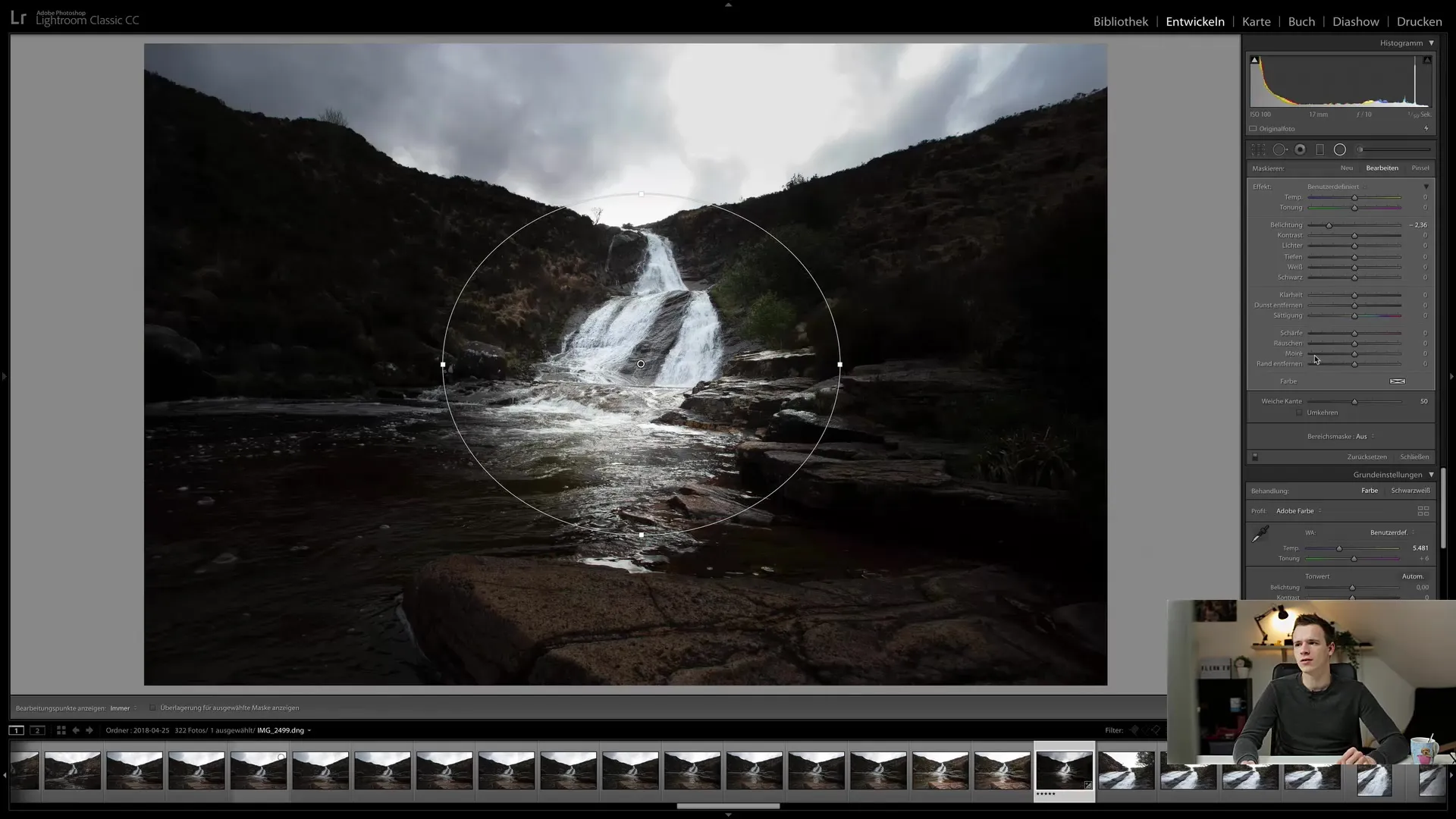The height and width of the screenshot is (819, 1456).
Task: Click the Autom. tone button
Action: [1412, 576]
